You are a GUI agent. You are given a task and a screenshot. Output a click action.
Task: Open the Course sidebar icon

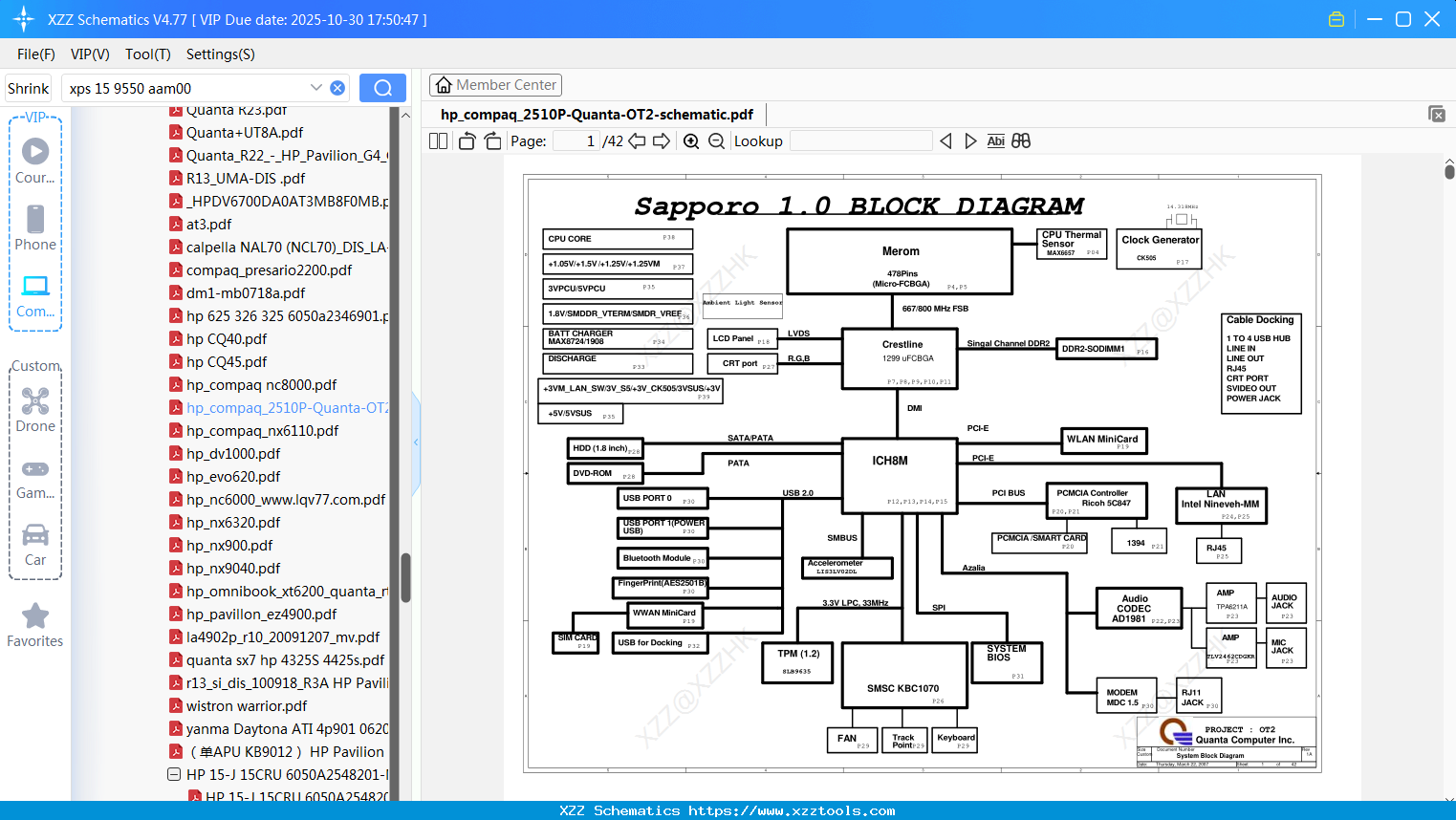pos(35,162)
